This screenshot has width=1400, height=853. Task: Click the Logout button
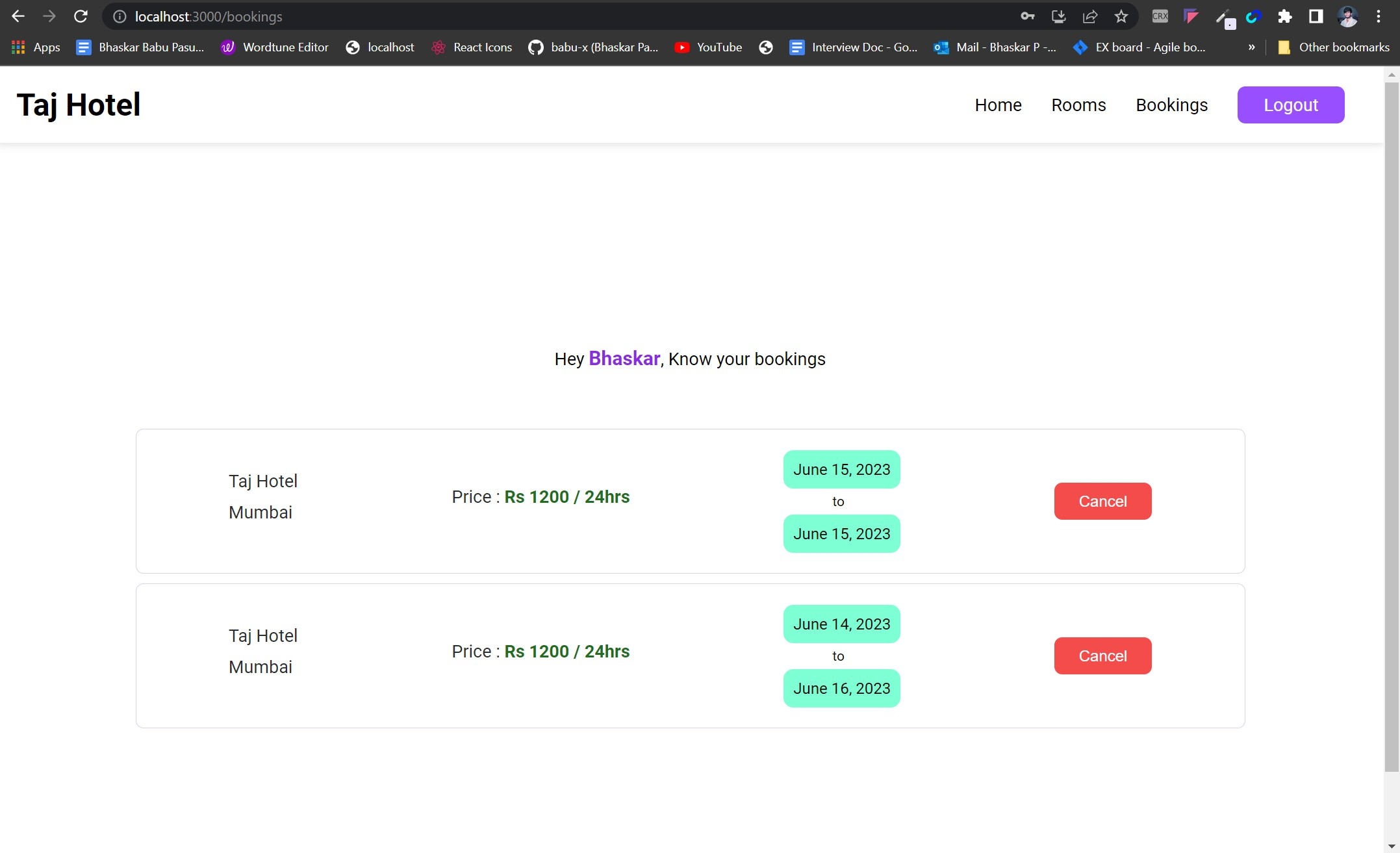click(x=1290, y=105)
